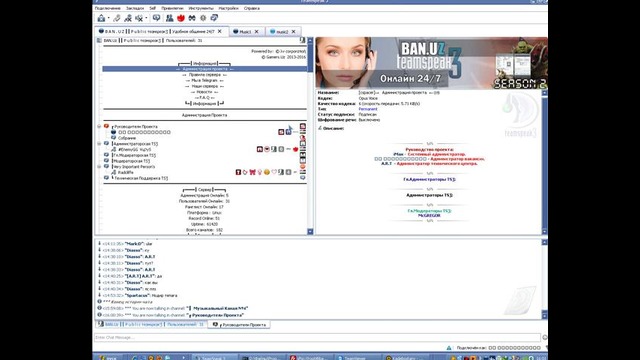Viewport: 640px width, 360px height.
Task: Click the chat bubble toolbar icon
Action: click(x=156, y=18)
